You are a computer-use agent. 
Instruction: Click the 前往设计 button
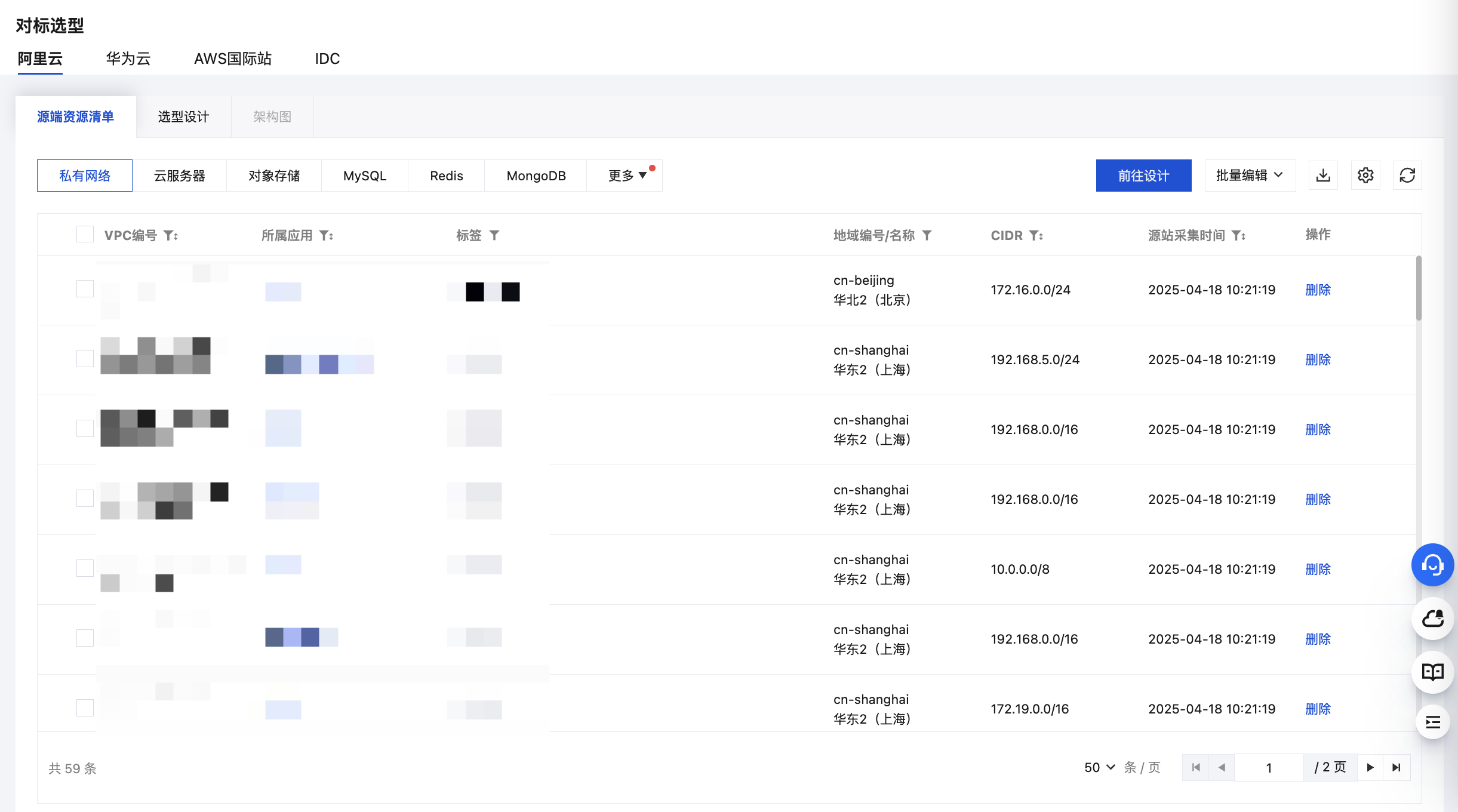click(1143, 176)
